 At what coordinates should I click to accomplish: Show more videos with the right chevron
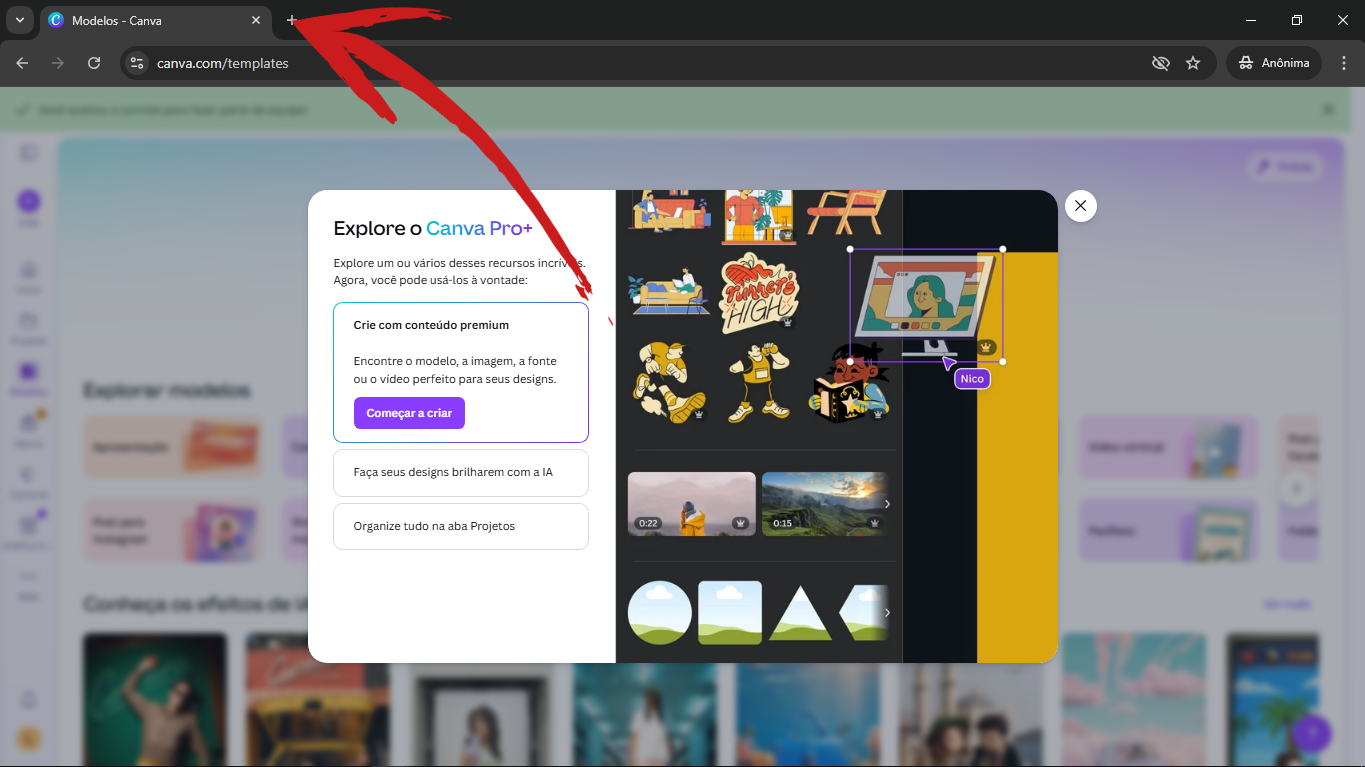[x=887, y=504]
